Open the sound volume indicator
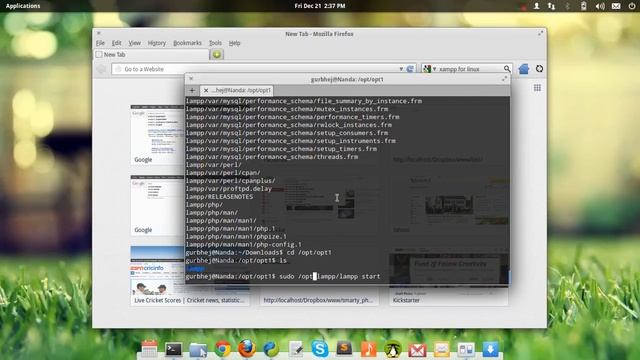Screen dimensions: 640x360 click(x=600, y=6)
